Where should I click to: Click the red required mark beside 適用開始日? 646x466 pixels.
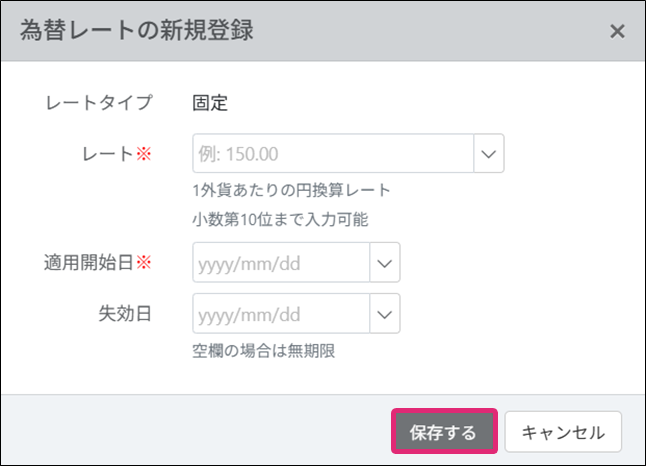click(x=142, y=263)
